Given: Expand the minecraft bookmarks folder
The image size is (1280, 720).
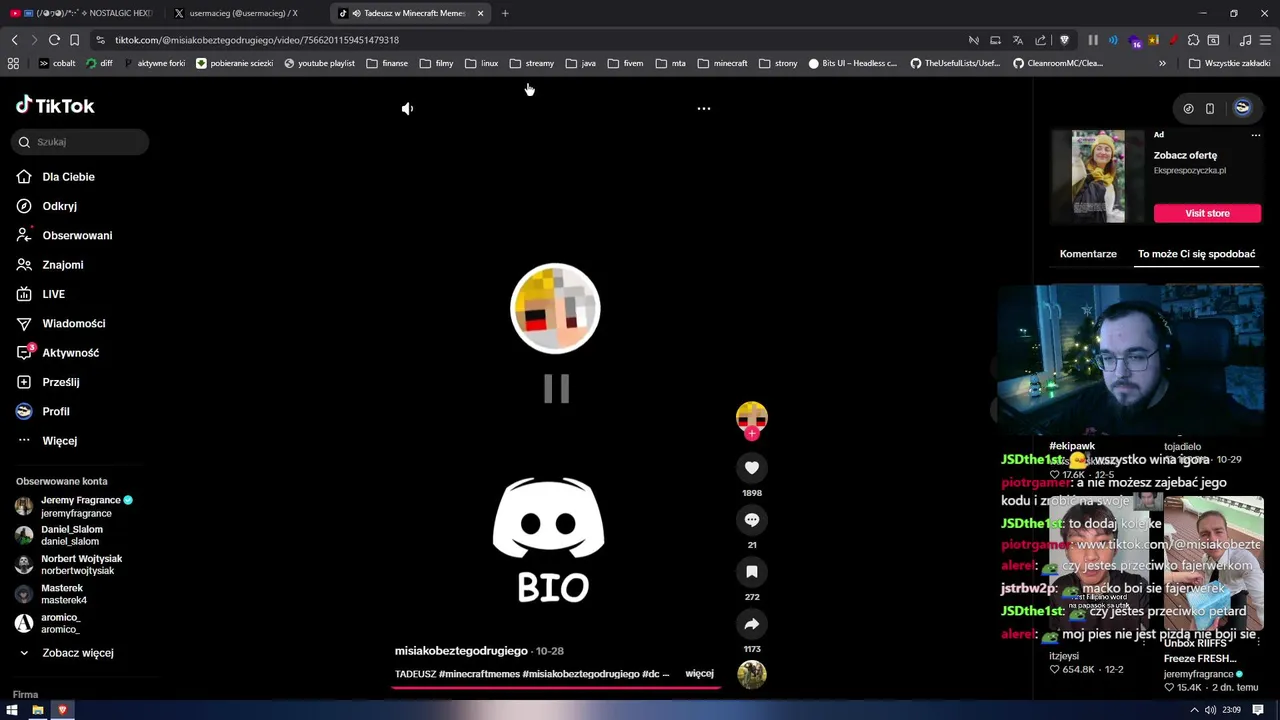Looking at the screenshot, I should tap(722, 63).
